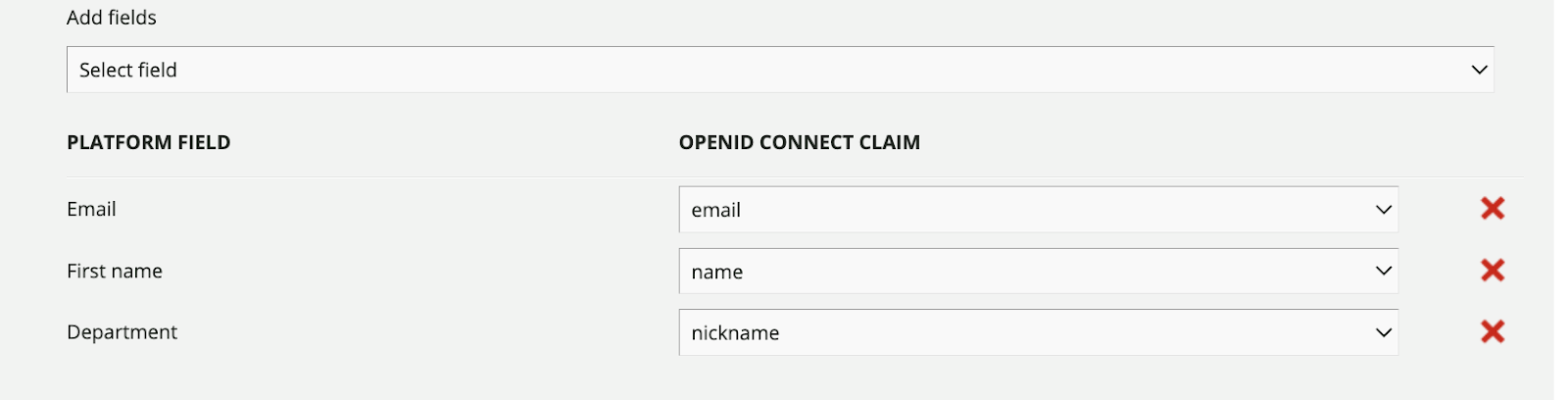1568x400 pixels.
Task: Select the Department platform field label
Action: [122, 332]
